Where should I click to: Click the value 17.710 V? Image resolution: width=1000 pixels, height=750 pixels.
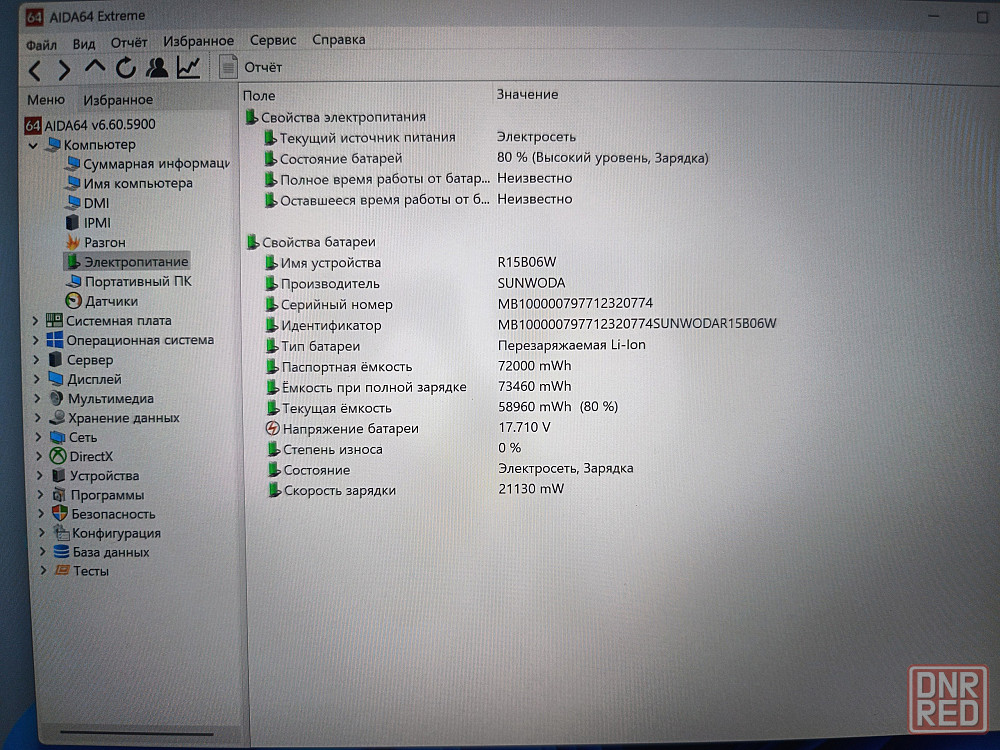click(524, 427)
